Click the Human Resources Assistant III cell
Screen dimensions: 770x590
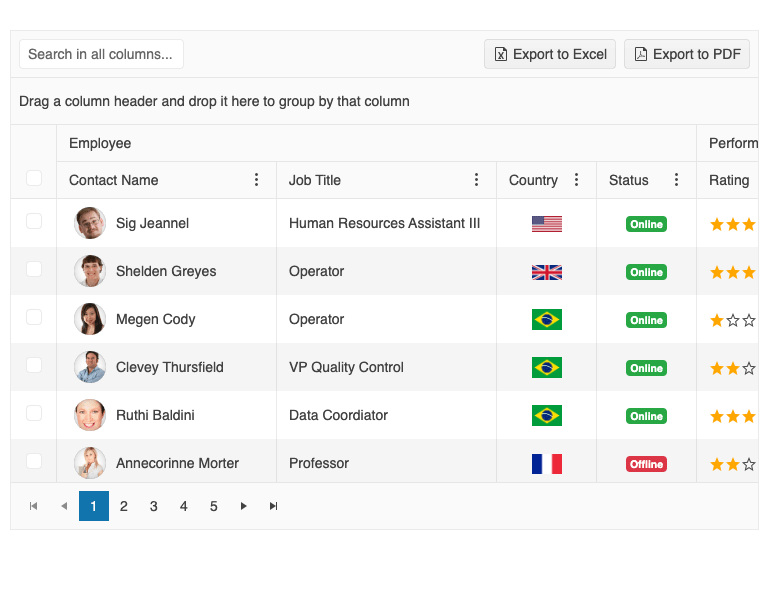pyautogui.click(x=385, y=224)
